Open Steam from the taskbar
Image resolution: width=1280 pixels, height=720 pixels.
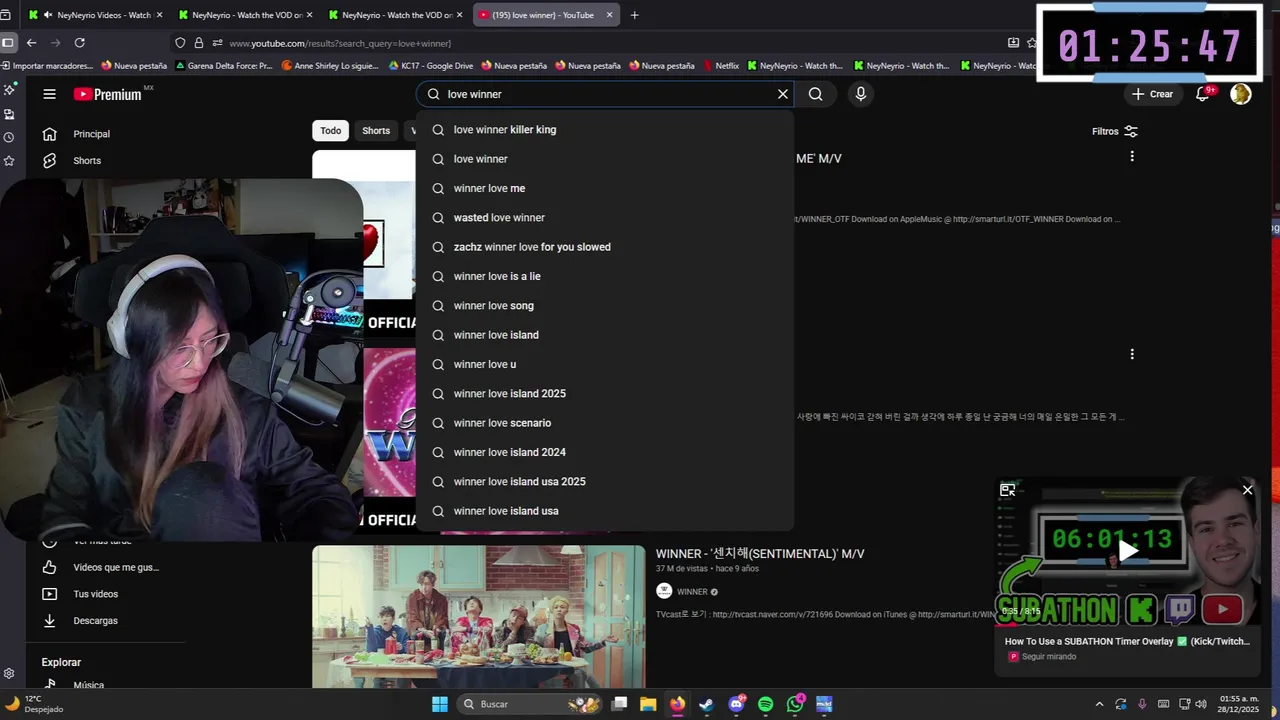[x=706, y=704]
